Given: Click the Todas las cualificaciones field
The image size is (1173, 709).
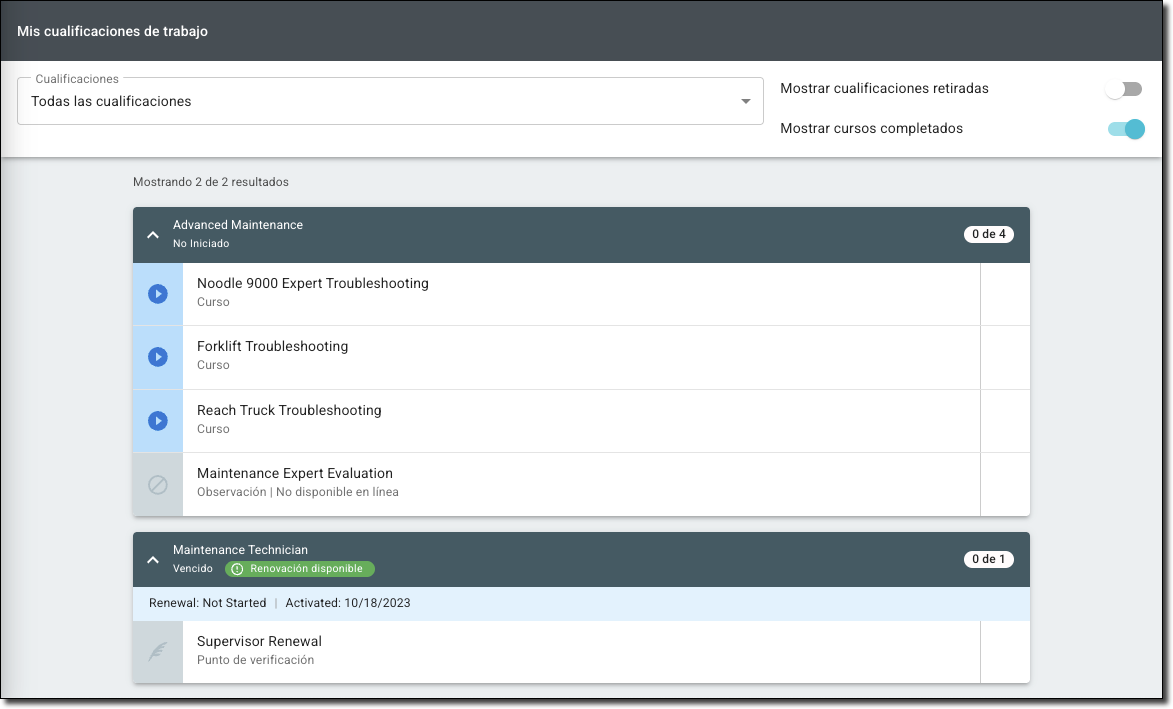Looking at the screenshot, I should 380,102.
